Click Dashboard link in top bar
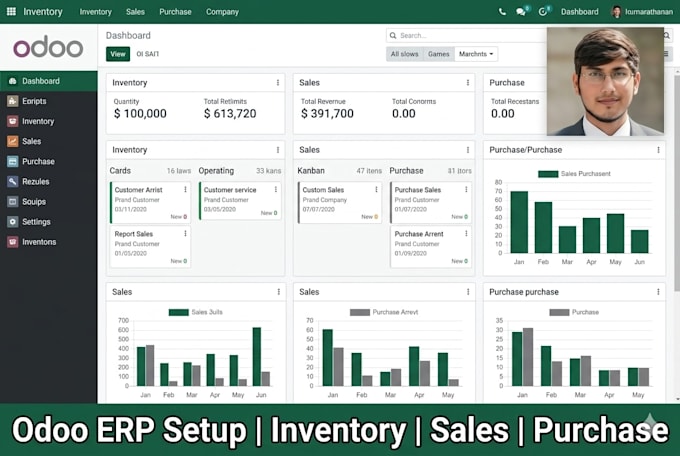The height and width of the screenshot is (456, 680). [x=579, y=12]
